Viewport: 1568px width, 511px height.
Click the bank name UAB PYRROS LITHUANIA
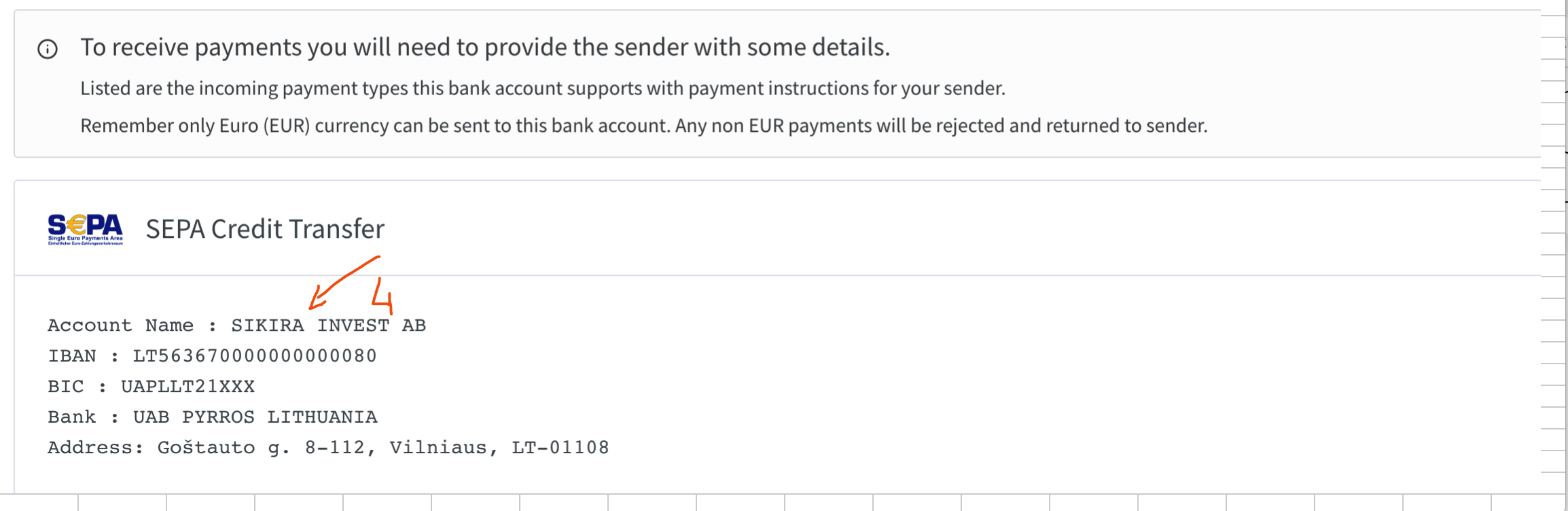(255, 417)
